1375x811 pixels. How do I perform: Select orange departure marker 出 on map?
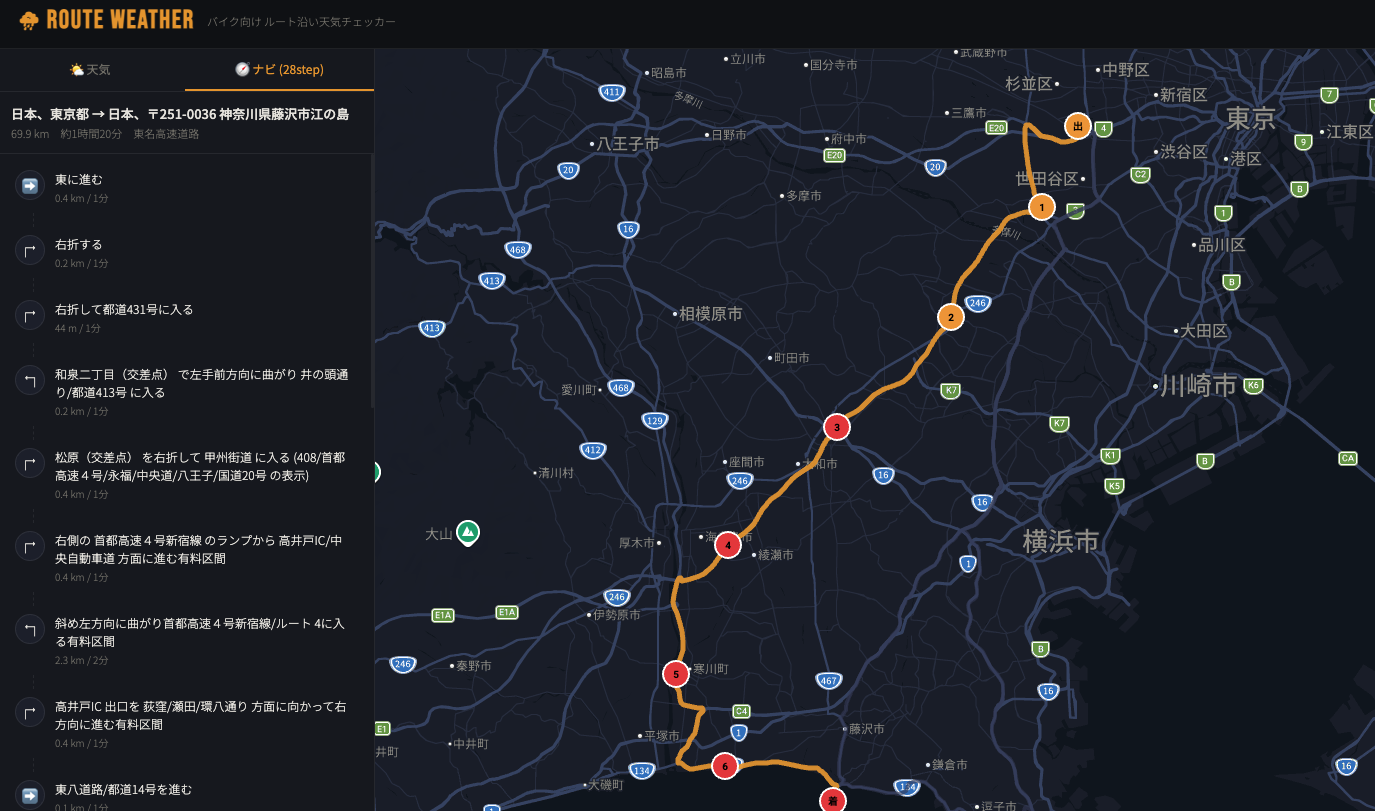pos(1077,126)
